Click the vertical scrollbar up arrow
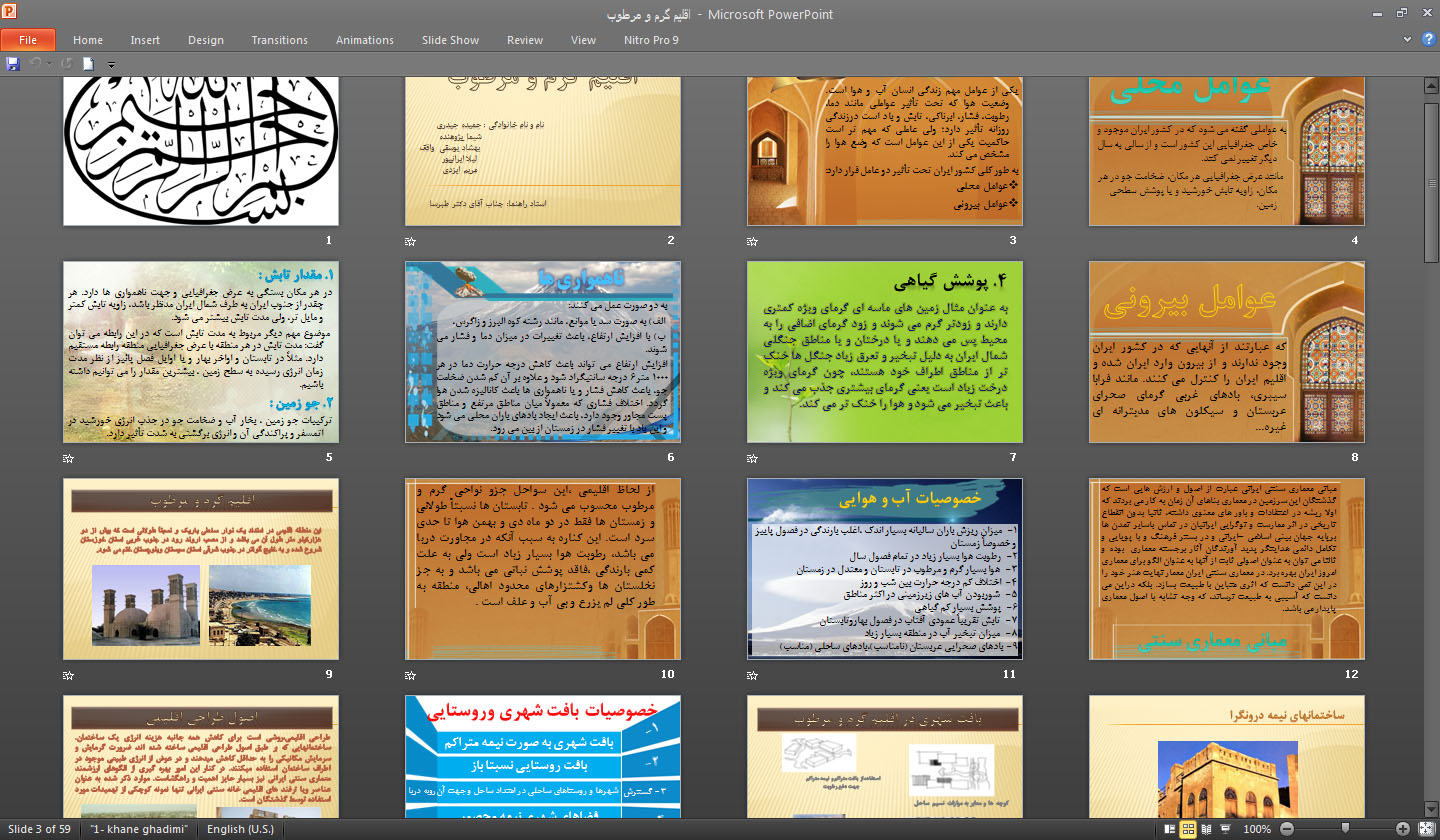 click(x=1432, y=85)
